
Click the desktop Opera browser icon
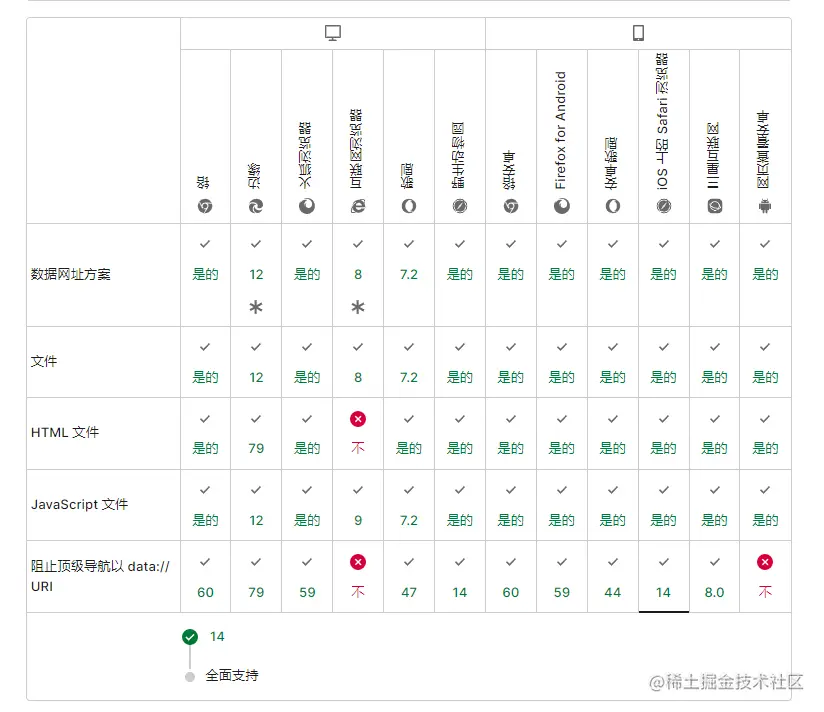pyautogui.click(x=409, y=206)
